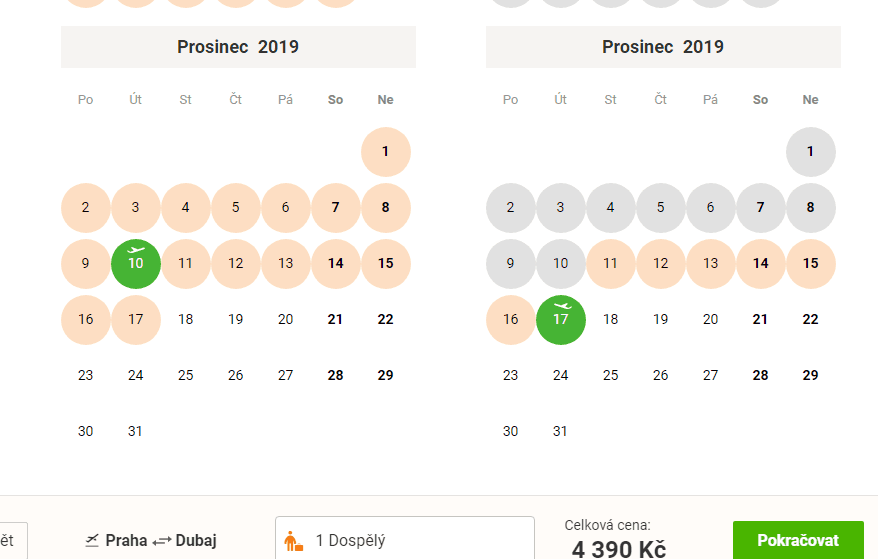This screenshot has width=878, height=559.
Task: Pick December 7 in the left calendar
Action: (335, 208)
